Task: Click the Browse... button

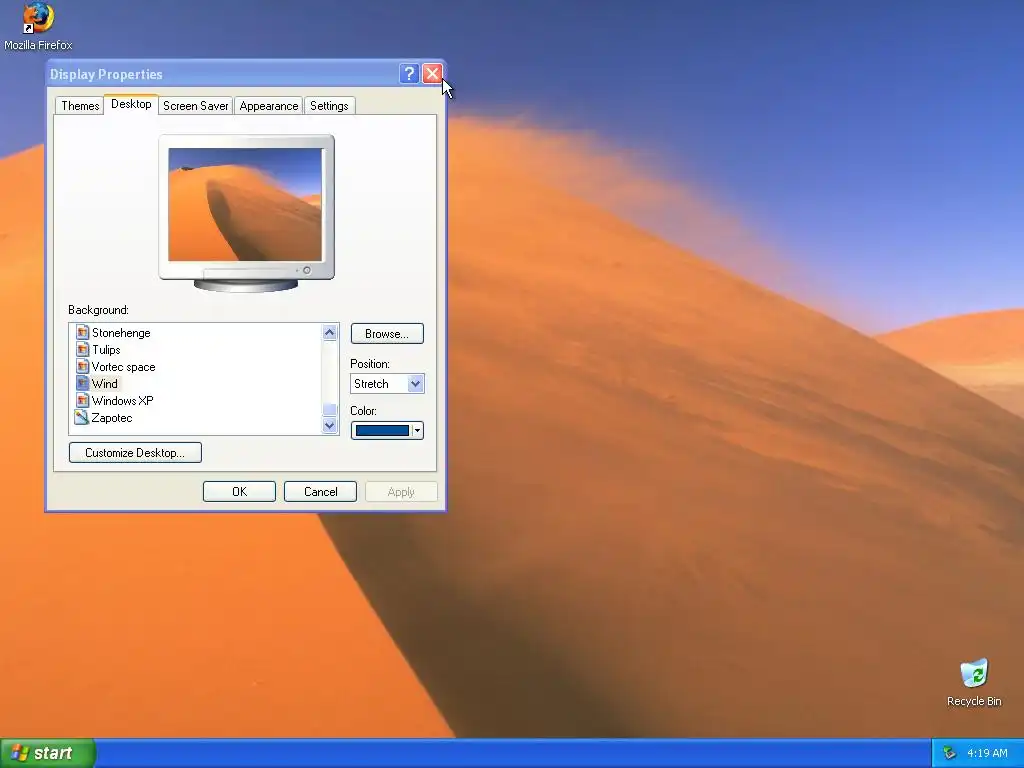Action: (387, 334)
